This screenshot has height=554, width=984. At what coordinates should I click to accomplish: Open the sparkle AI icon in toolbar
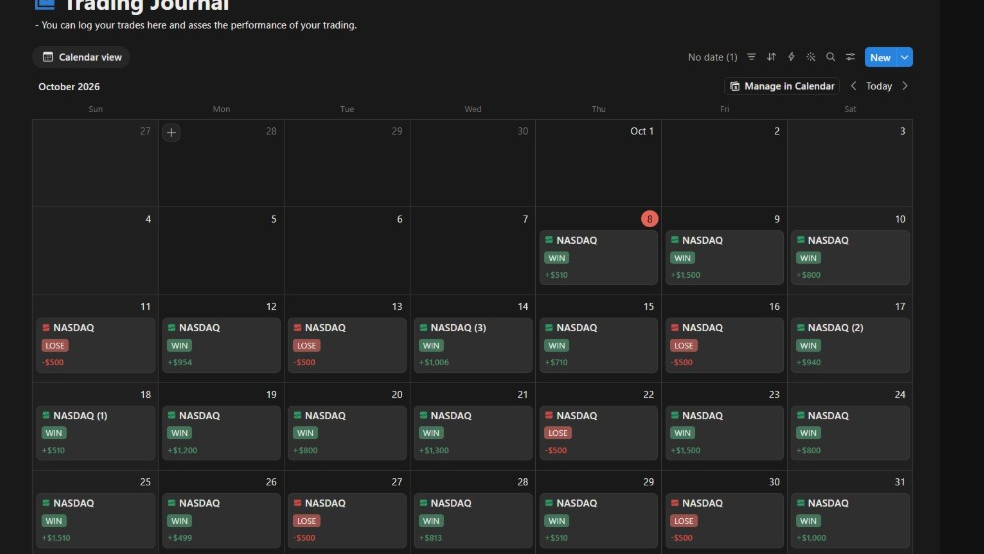[811, 57]
